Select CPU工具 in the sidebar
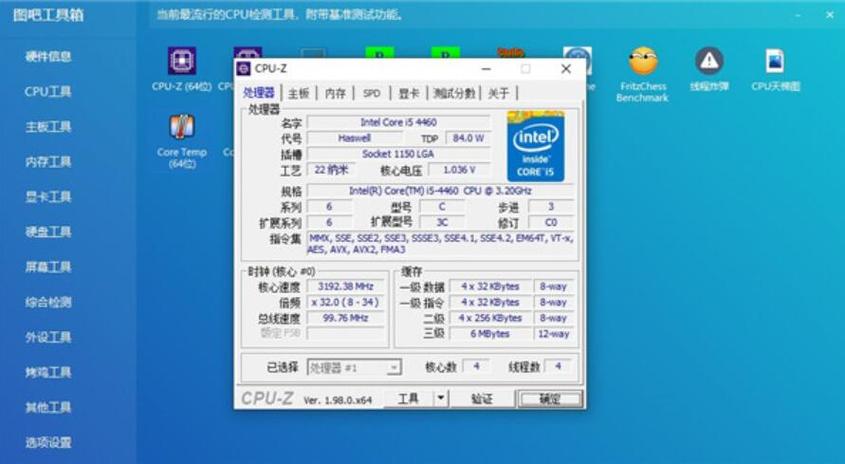 (48, 92)
